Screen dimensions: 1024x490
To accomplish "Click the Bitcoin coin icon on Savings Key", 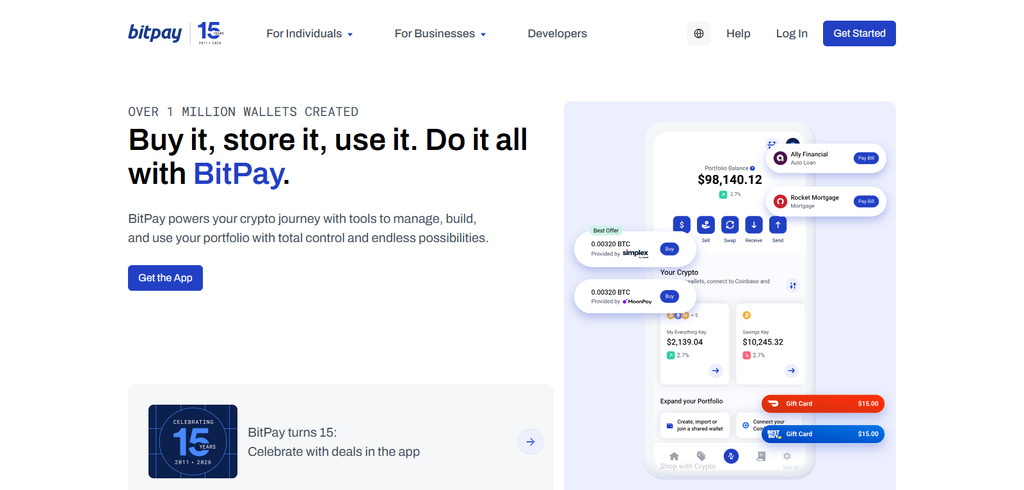I will tap(746, 316).
